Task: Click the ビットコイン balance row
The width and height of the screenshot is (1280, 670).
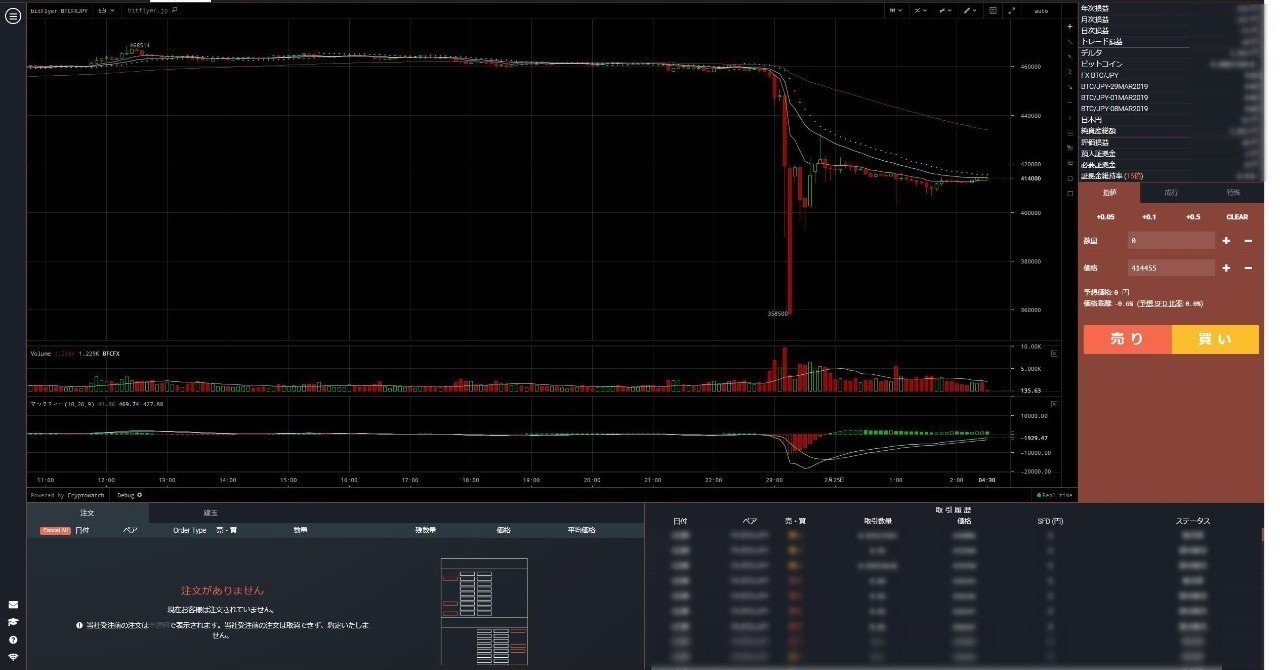Action: (1170, 64)
